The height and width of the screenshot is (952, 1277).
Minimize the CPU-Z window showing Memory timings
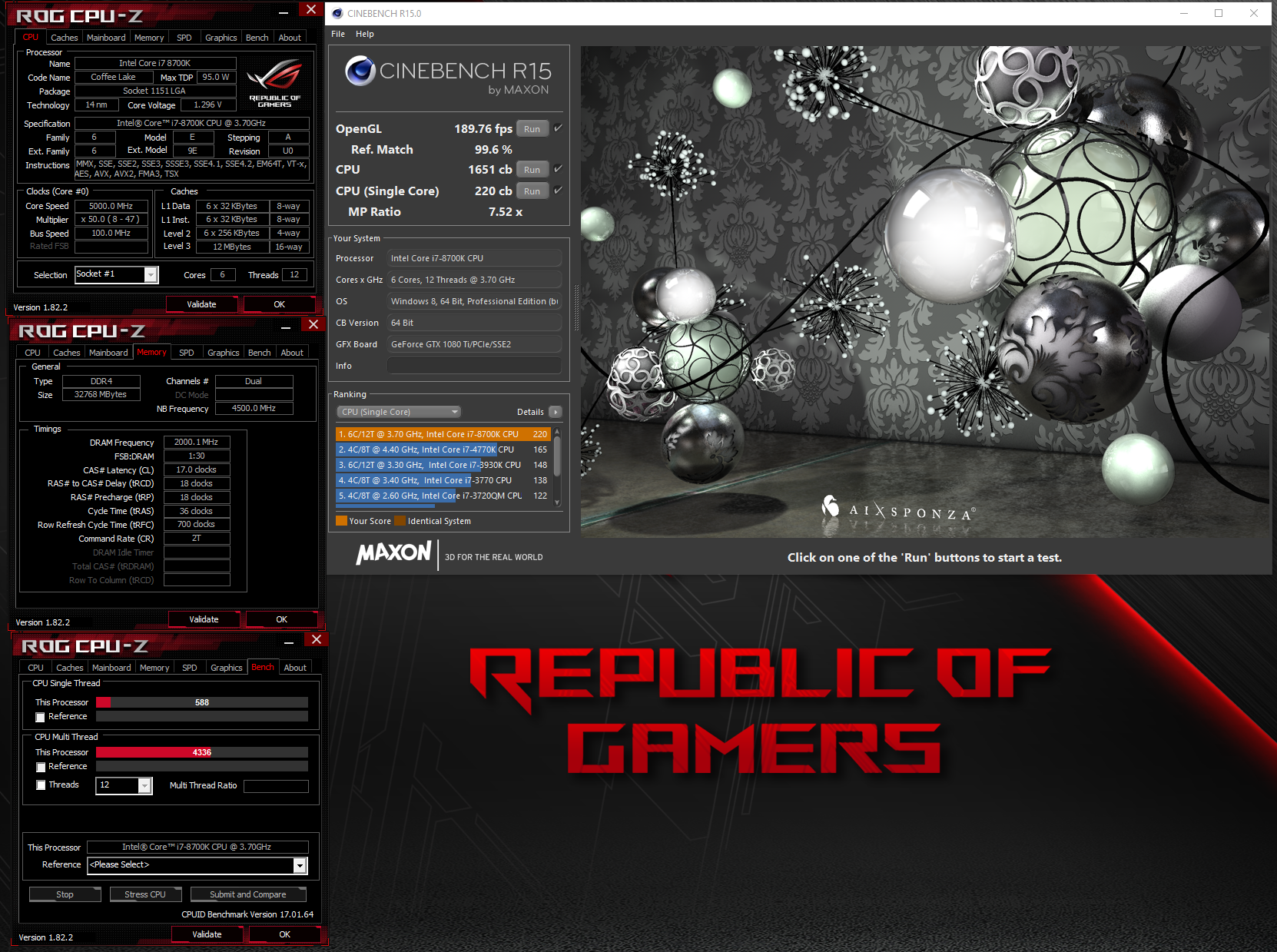click(286, 327)
